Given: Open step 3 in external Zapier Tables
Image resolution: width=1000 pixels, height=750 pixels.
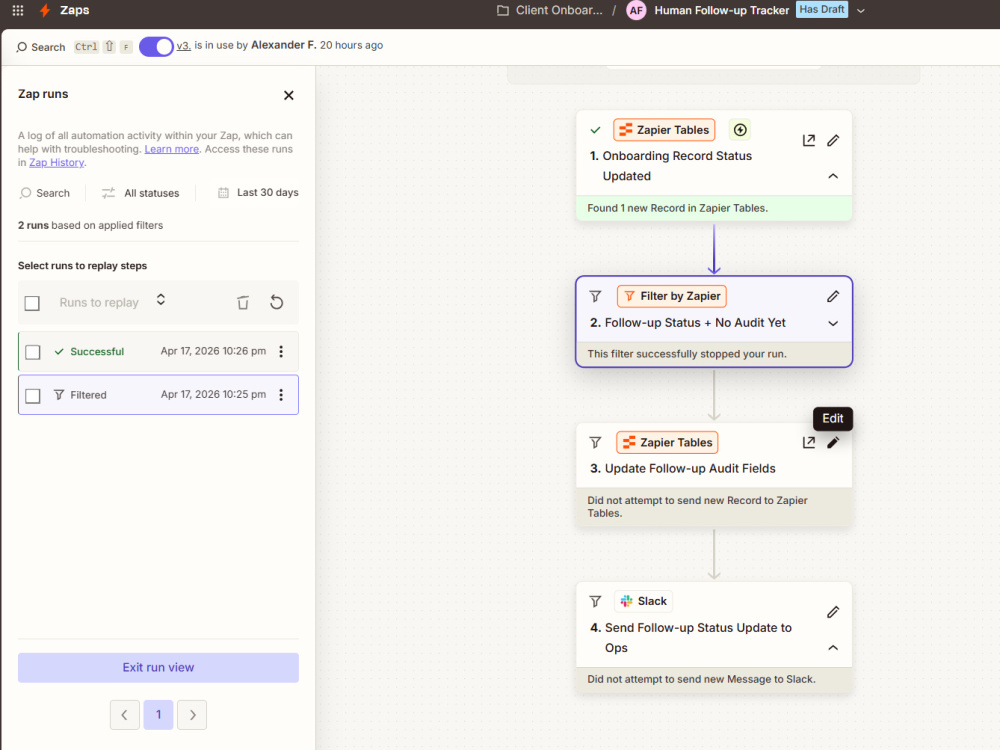Looking at the screenshot, I should (809, 443).
